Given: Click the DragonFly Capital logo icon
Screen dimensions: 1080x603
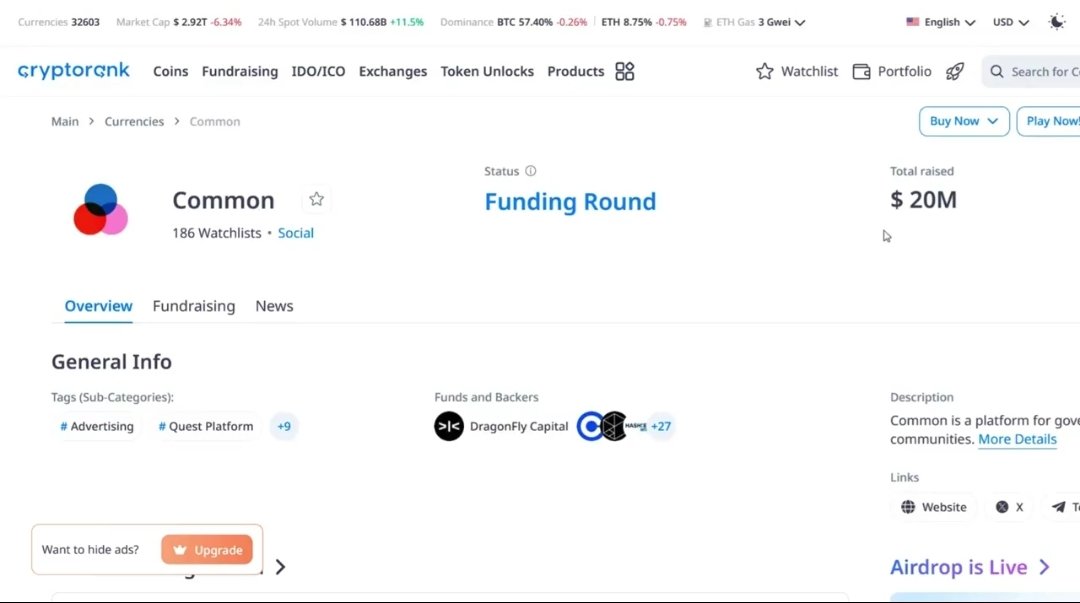Looking at the screenshot, I should (x=449, y=426).
